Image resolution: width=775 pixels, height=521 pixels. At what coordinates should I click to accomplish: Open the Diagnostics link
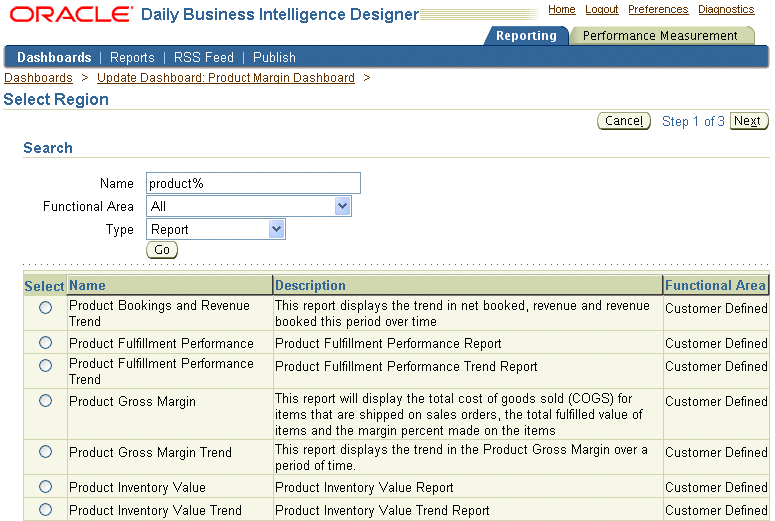click(726, 9)
